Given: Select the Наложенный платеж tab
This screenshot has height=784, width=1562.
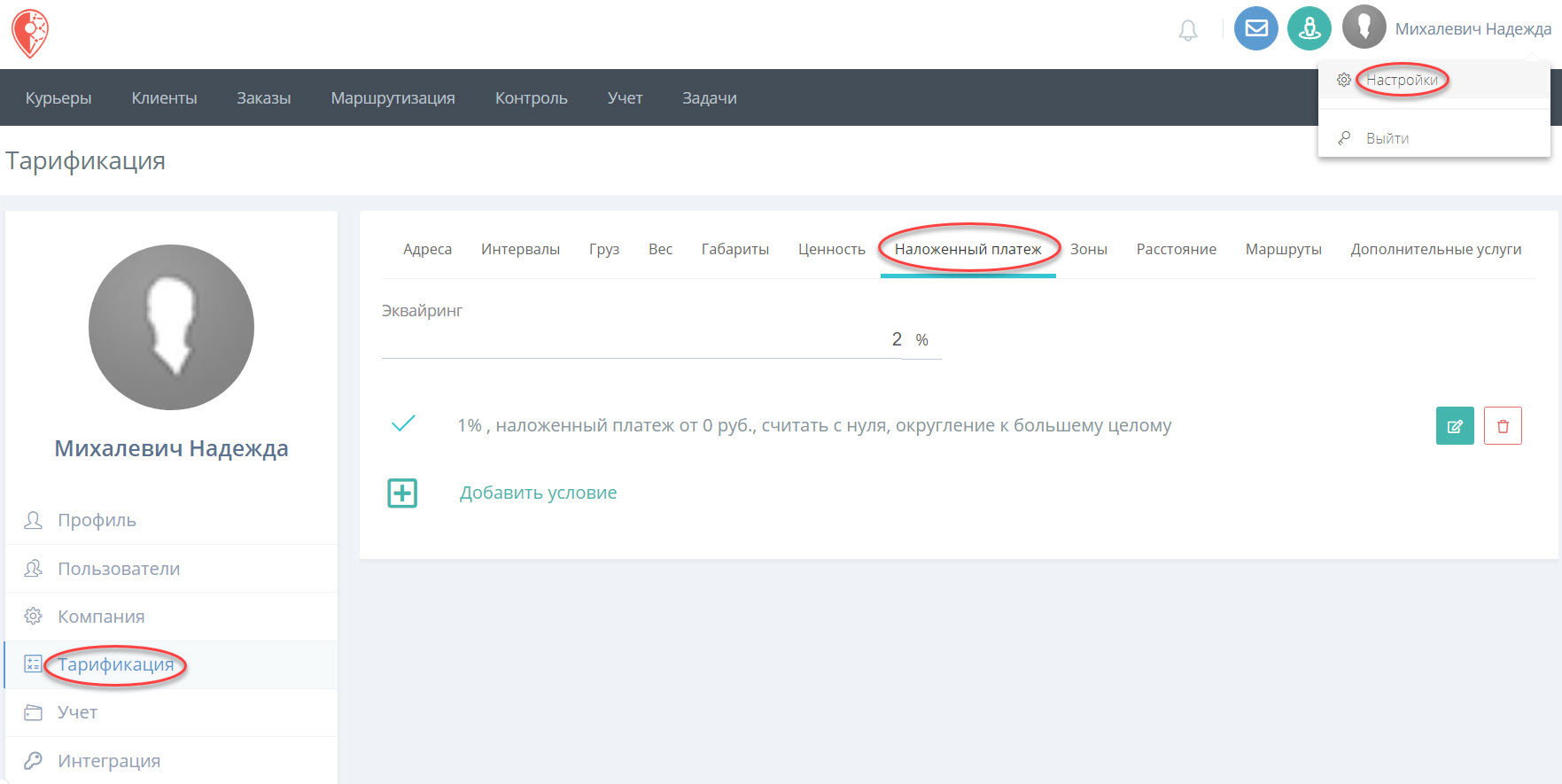Looking at the screenshot, I should pos(968,250).
